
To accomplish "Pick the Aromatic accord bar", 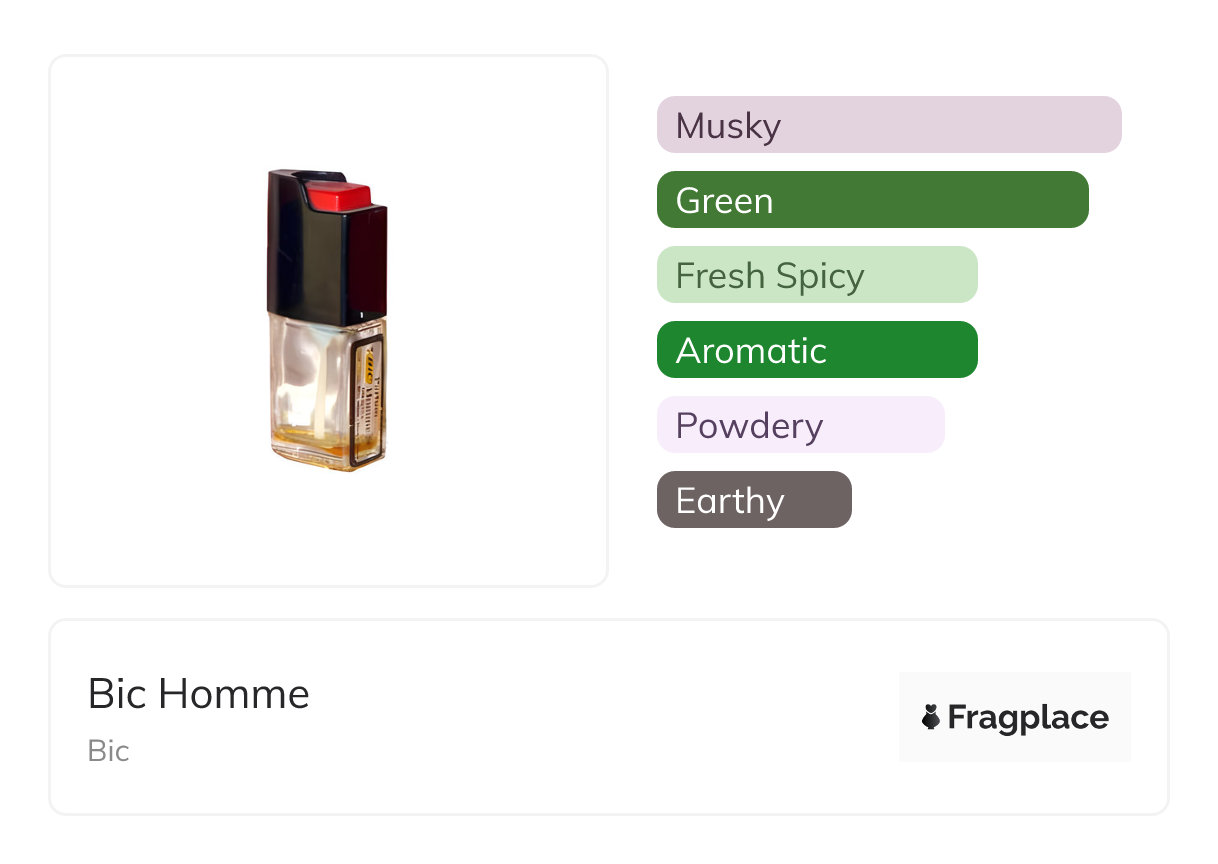I will (x=816, y=350).
